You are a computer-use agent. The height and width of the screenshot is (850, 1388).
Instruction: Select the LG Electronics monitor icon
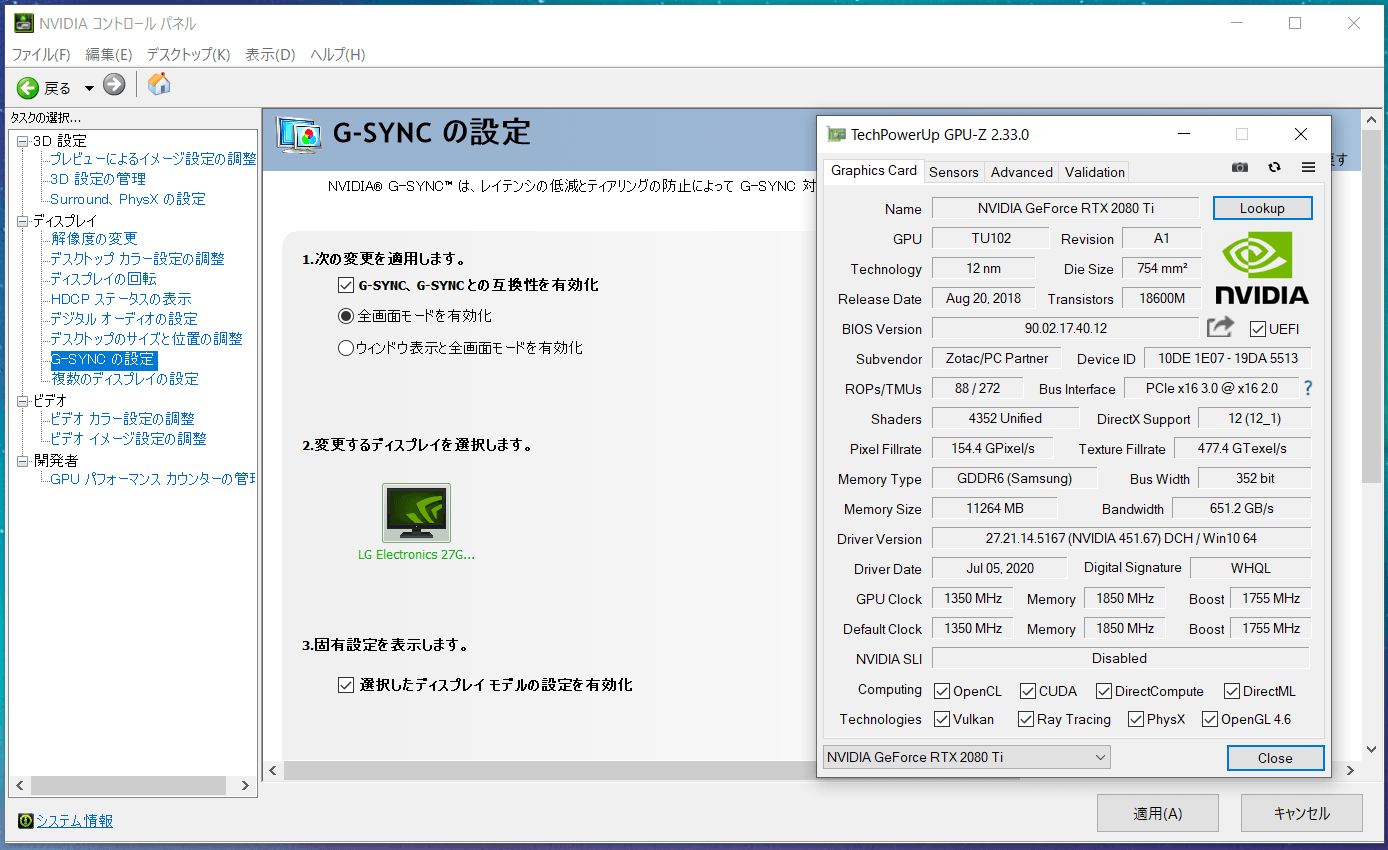click(416, 513)
